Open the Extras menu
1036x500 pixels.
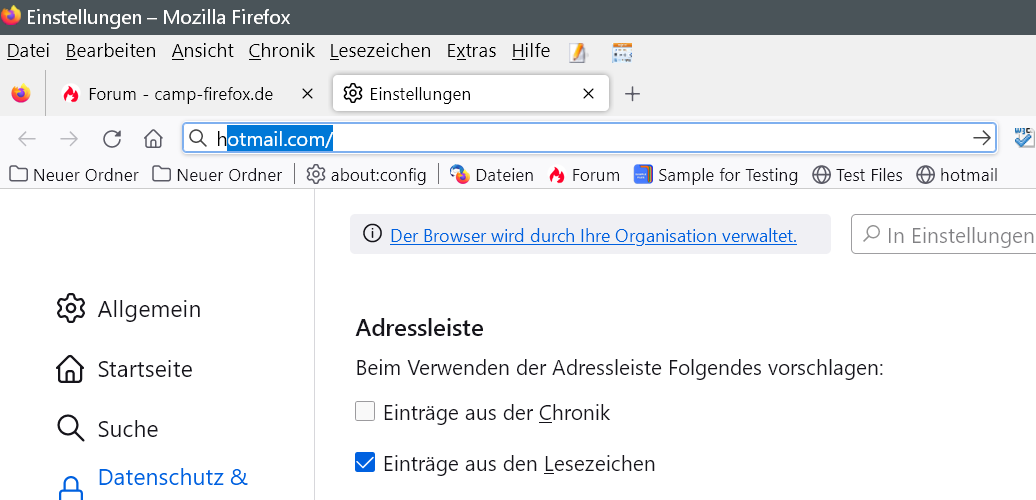click(470, 51)
